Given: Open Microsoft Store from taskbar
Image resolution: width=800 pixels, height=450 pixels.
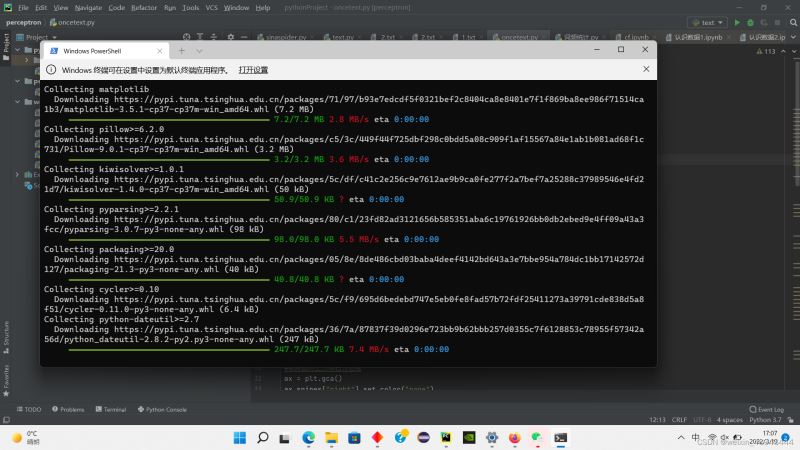Looking at the screenshot, I should (354, 438).
